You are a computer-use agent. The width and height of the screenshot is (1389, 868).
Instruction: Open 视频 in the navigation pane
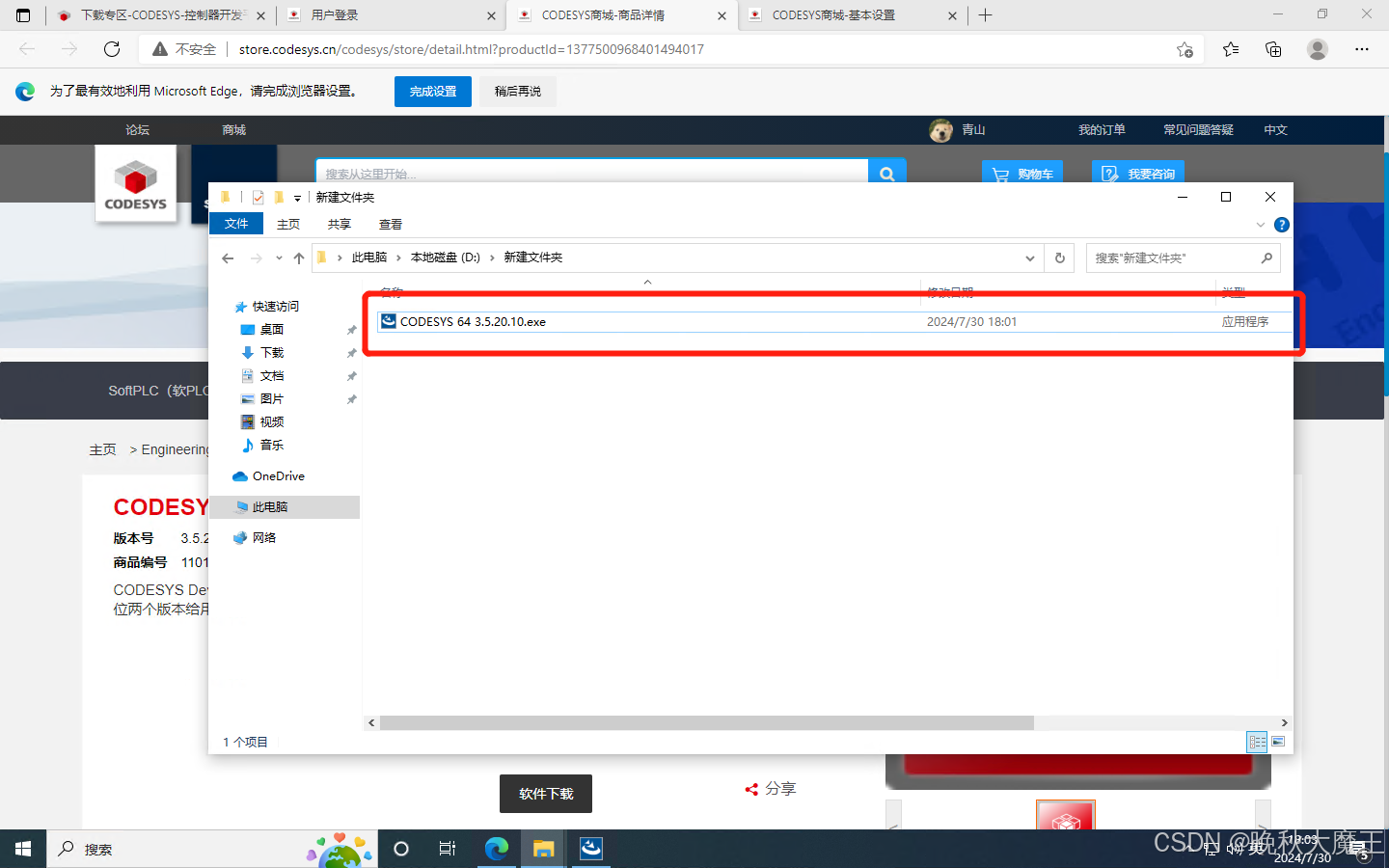coord(271,422)
